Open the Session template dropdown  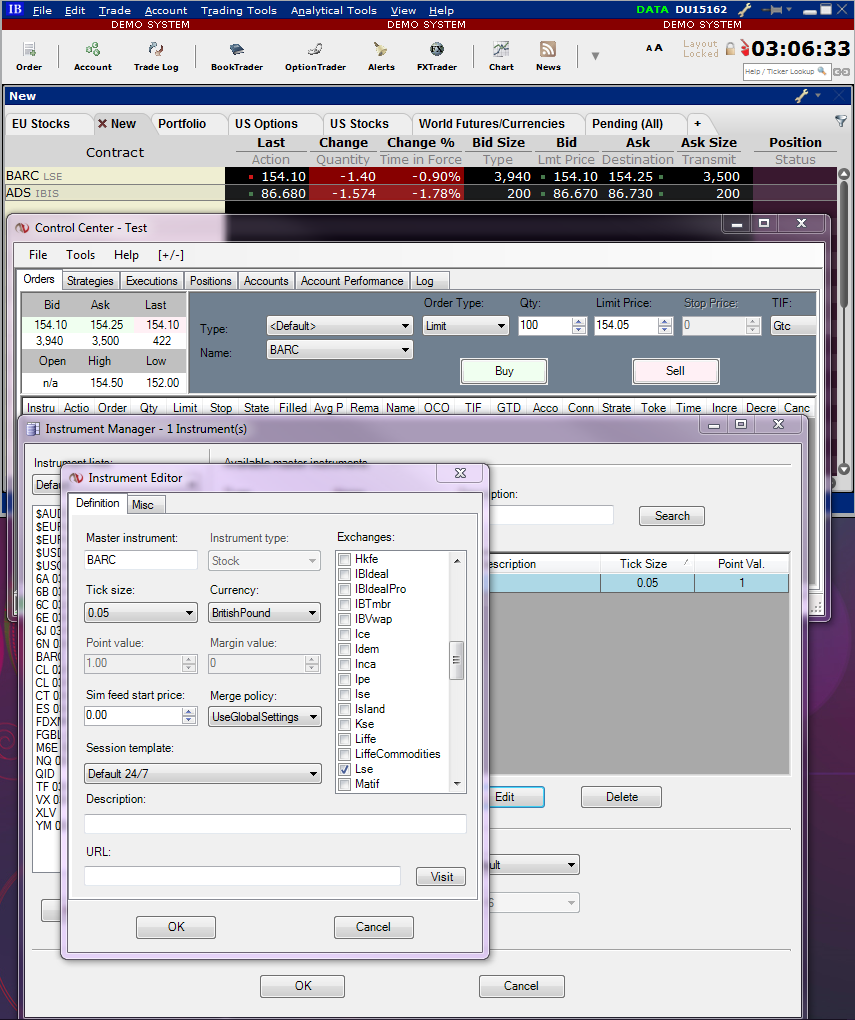[x=202, y=773]
